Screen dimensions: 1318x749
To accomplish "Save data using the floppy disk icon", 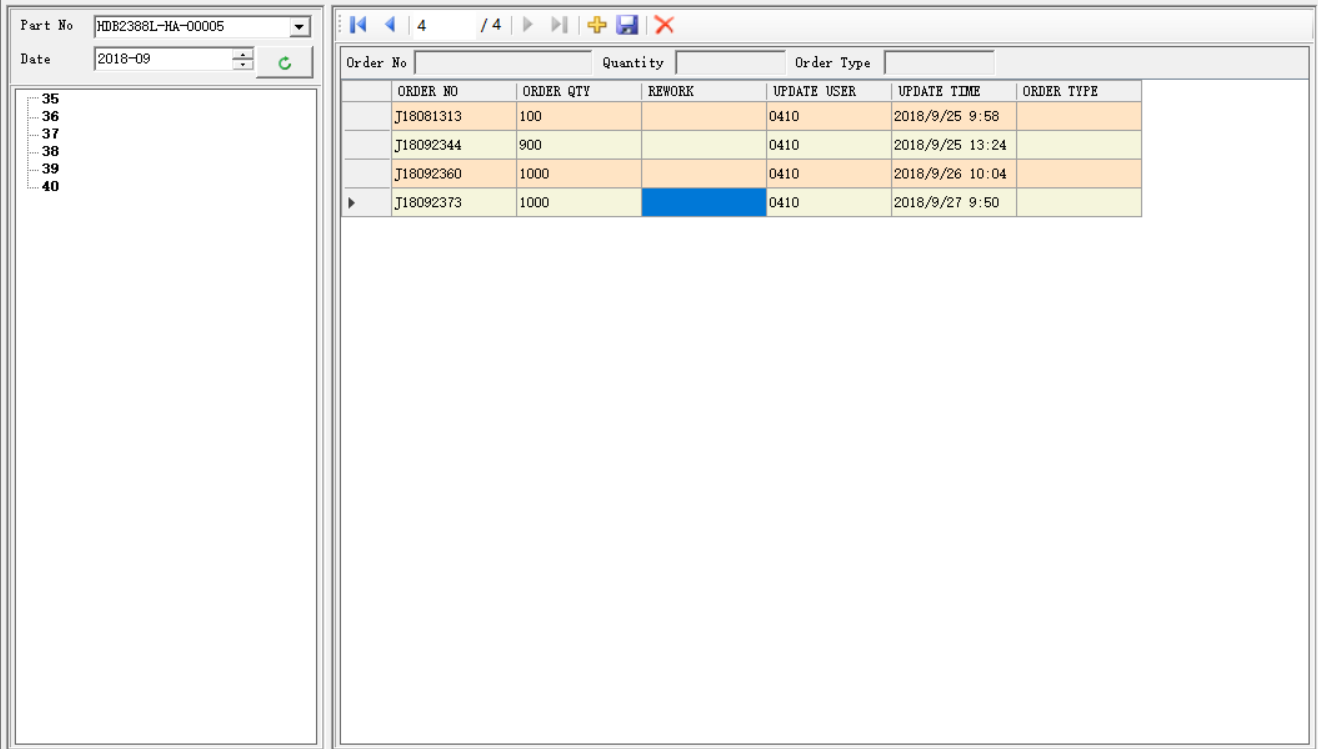I will [x=627, y=25].
